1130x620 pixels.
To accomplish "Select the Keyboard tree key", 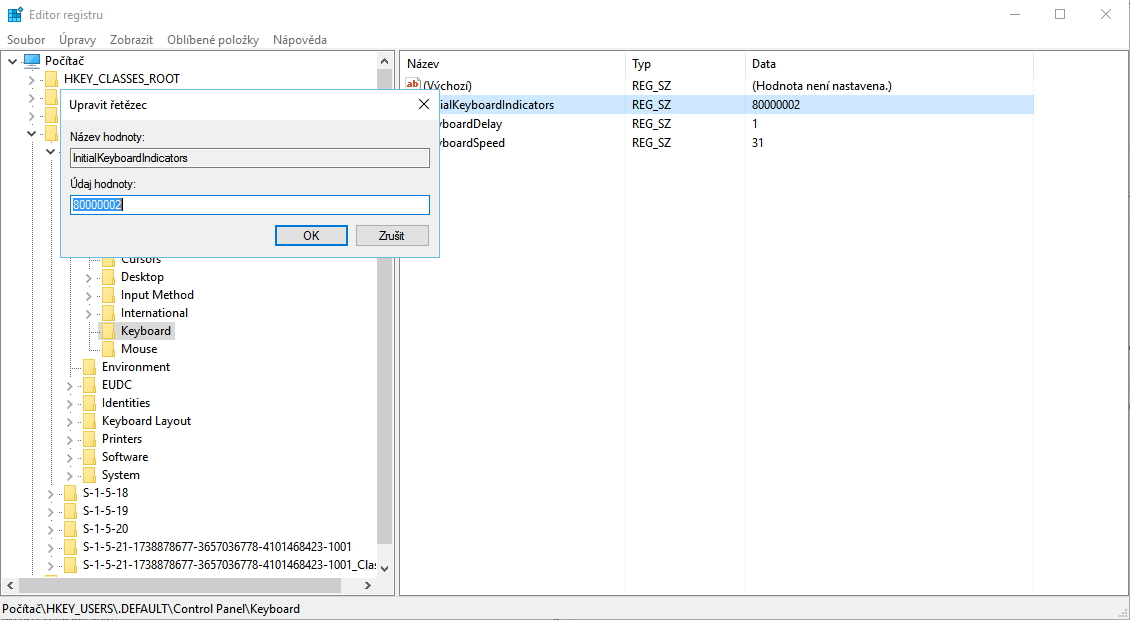I will point(146,331).
